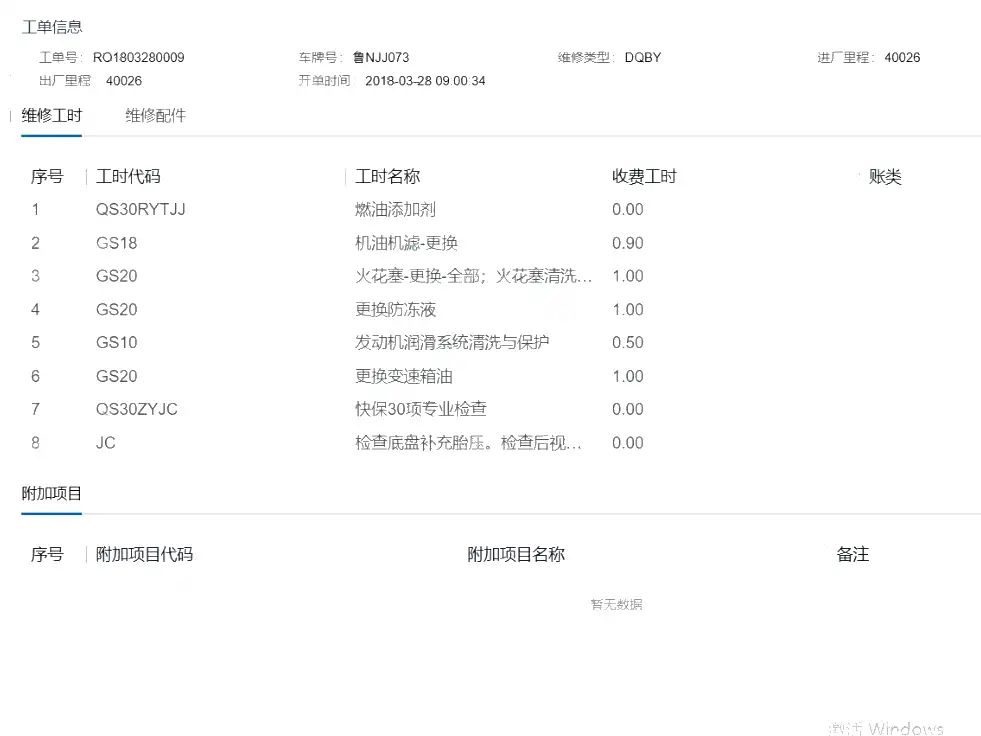Screen dimensions: 981x736
Task: Select row 快保30项专业检查
Action: [x=421, y=409]
